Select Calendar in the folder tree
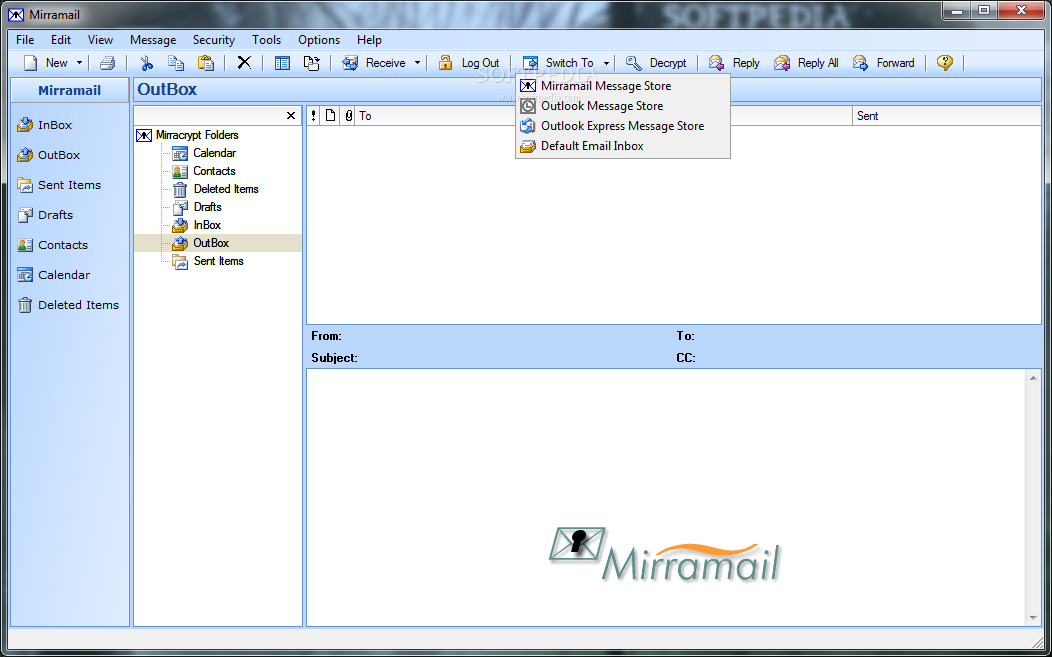 204,153
